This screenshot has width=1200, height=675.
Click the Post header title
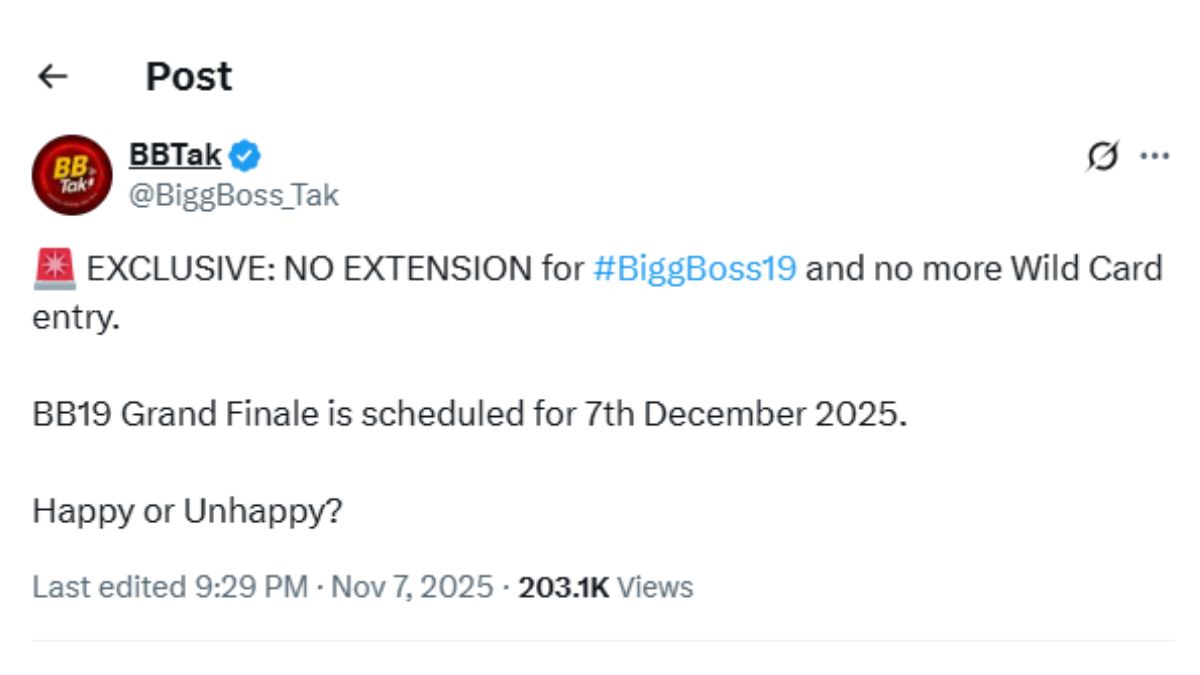(189, 76)
